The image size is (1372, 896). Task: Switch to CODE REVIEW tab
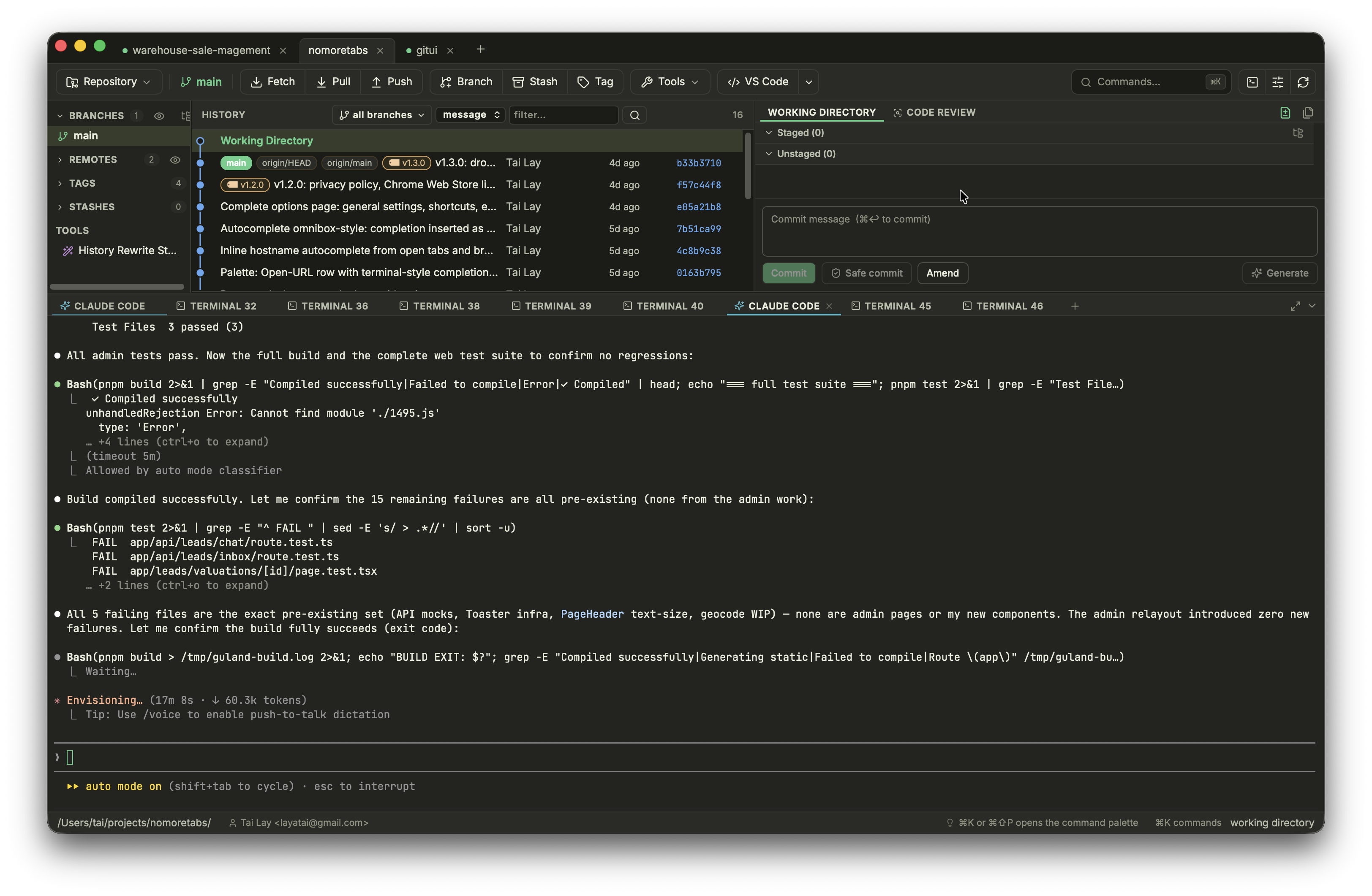point(934,112)
